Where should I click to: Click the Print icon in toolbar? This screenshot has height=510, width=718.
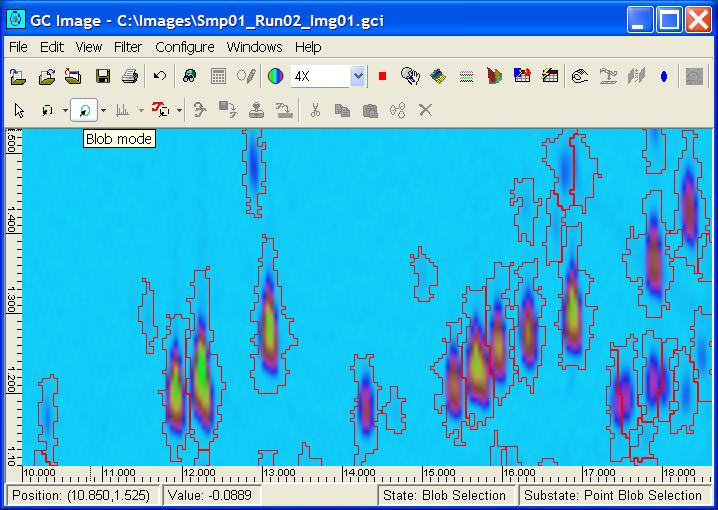[129, 76]
